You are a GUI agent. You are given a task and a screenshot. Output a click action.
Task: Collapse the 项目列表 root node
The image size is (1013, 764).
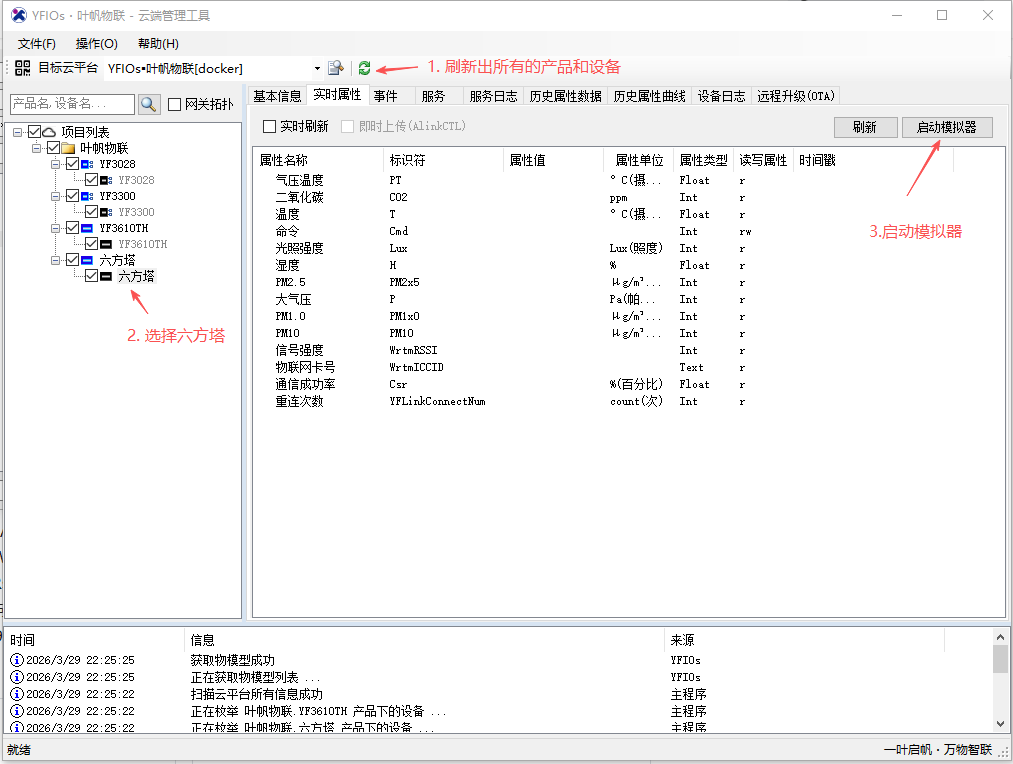click(19, 131)
